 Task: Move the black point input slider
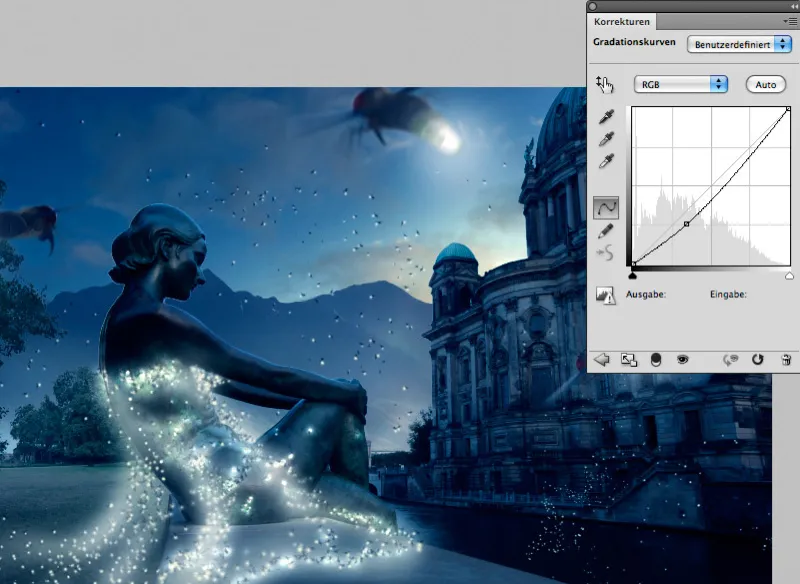point(633,275)
